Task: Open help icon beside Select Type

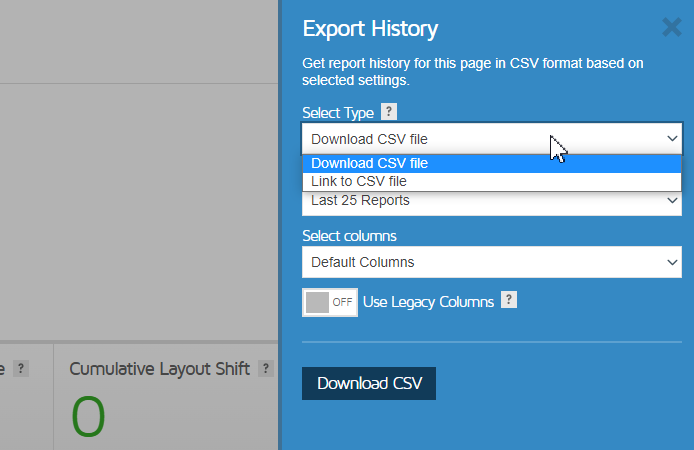Action: pos(389,112)
